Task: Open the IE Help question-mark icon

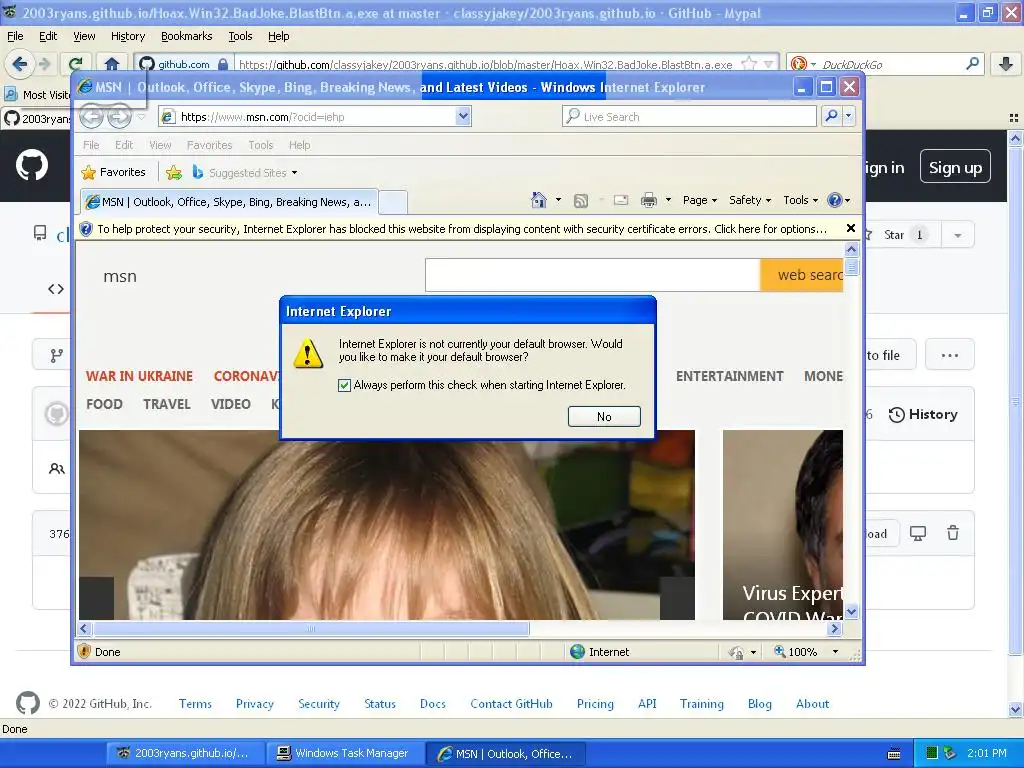Action: (835, 200)
